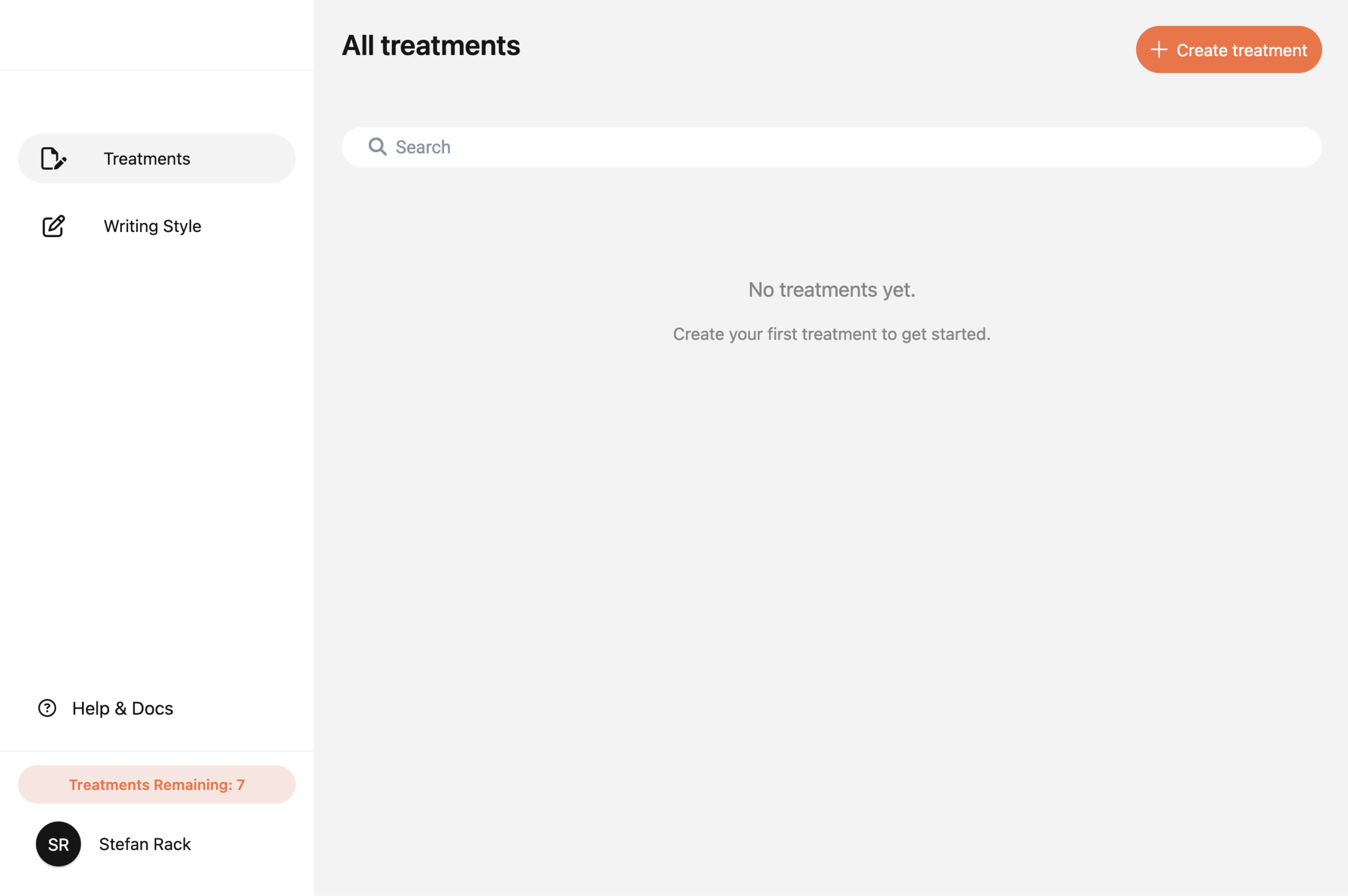Click the number 7 in Treatments Remaining
1348x896 pixels.
(x=241, y=784)
